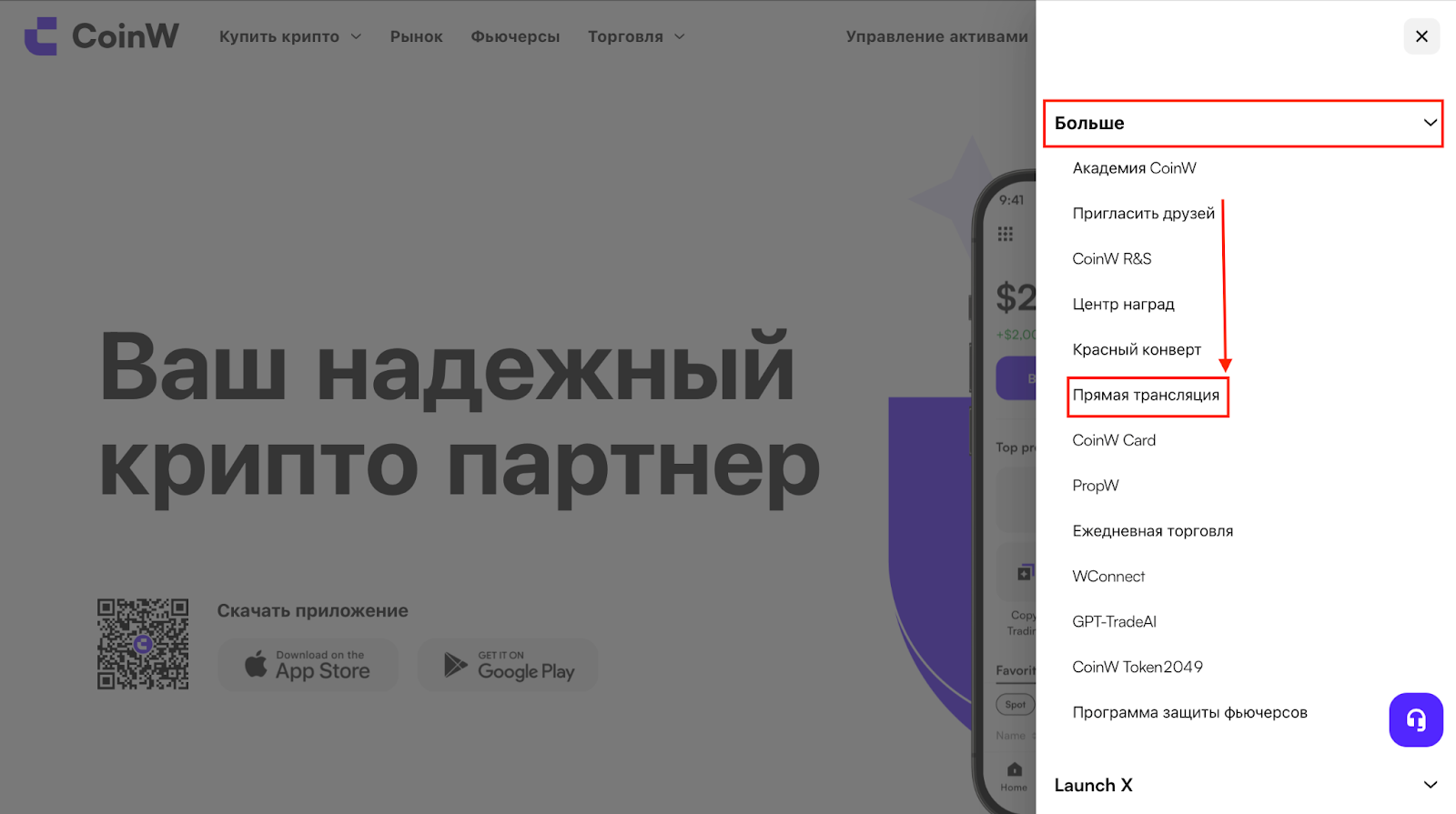Expand the Купить крипто dropdown
The width and height of the screenshot is (1456, 814).
coord(290,36)
